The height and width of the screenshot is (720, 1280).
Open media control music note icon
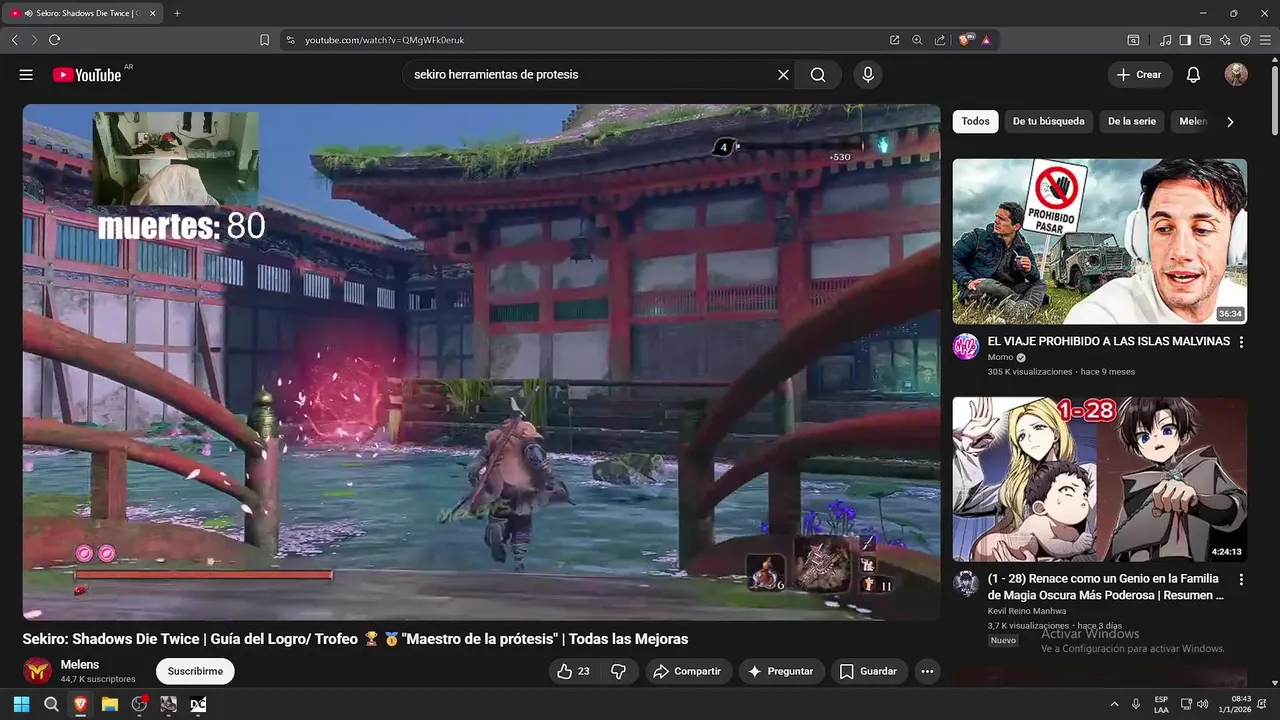click(x=1165, y=40)
